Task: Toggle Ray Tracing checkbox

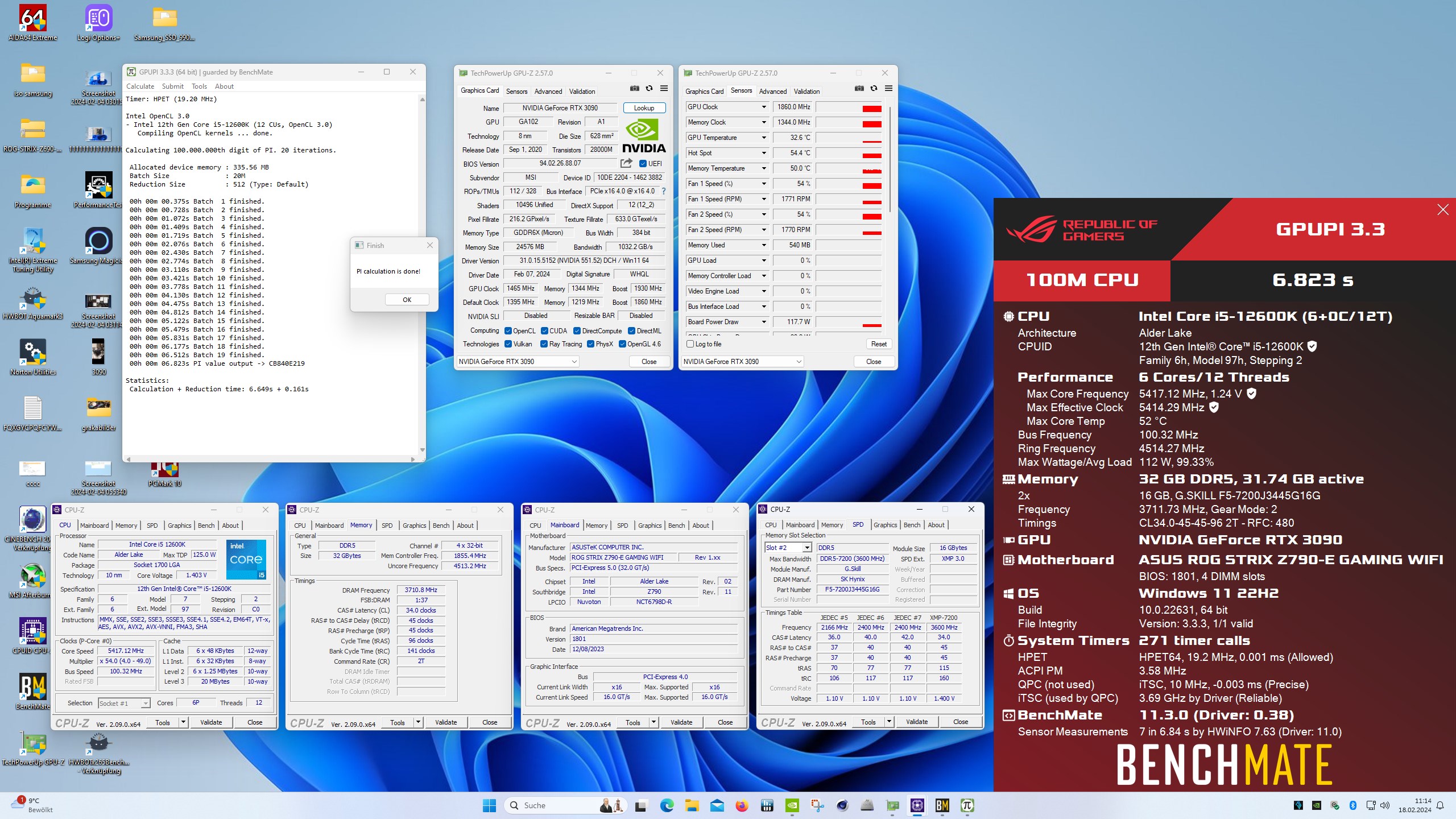Action: 544,344
